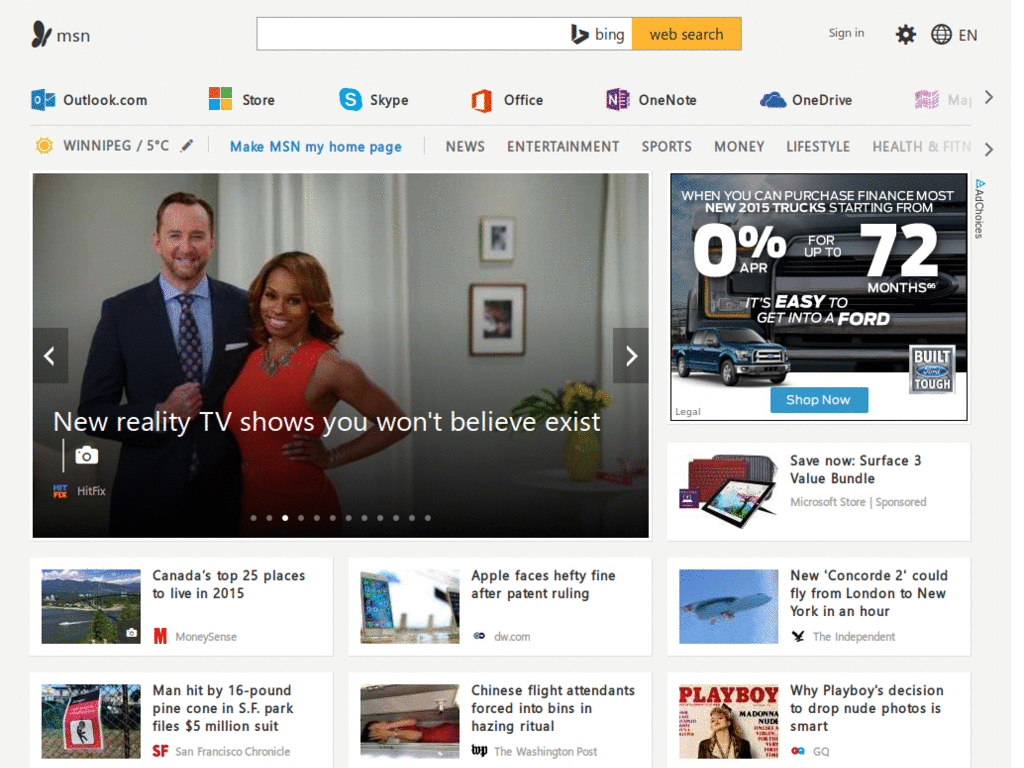The width and height of the screenshot is (1024, 768).
Task: Click the GQ source logo
Action: [798, 751]
